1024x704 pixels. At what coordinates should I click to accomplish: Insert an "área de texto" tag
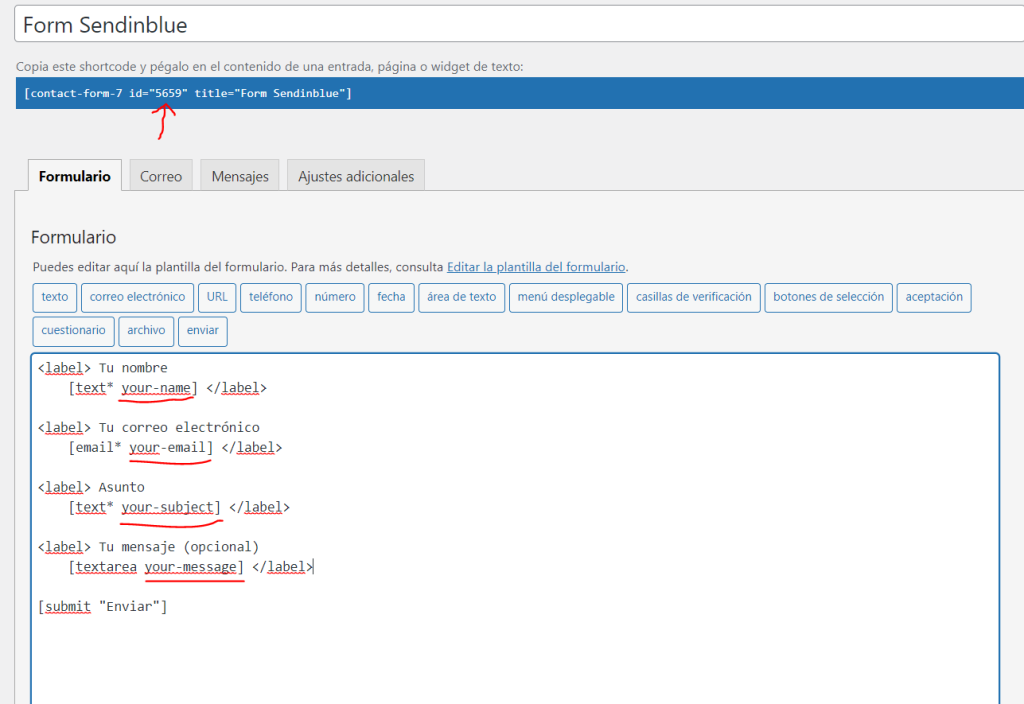(x=461, y=297)
